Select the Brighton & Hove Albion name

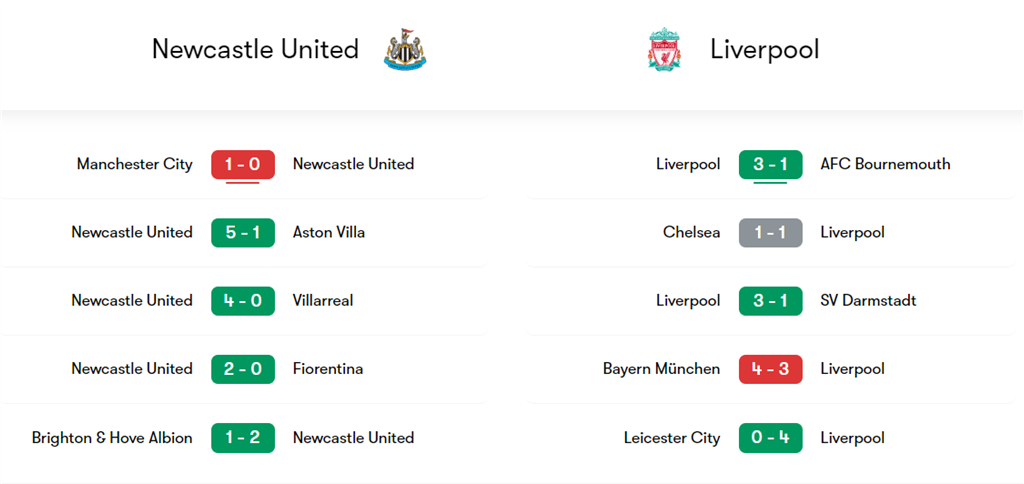click(x=112, y=437)
